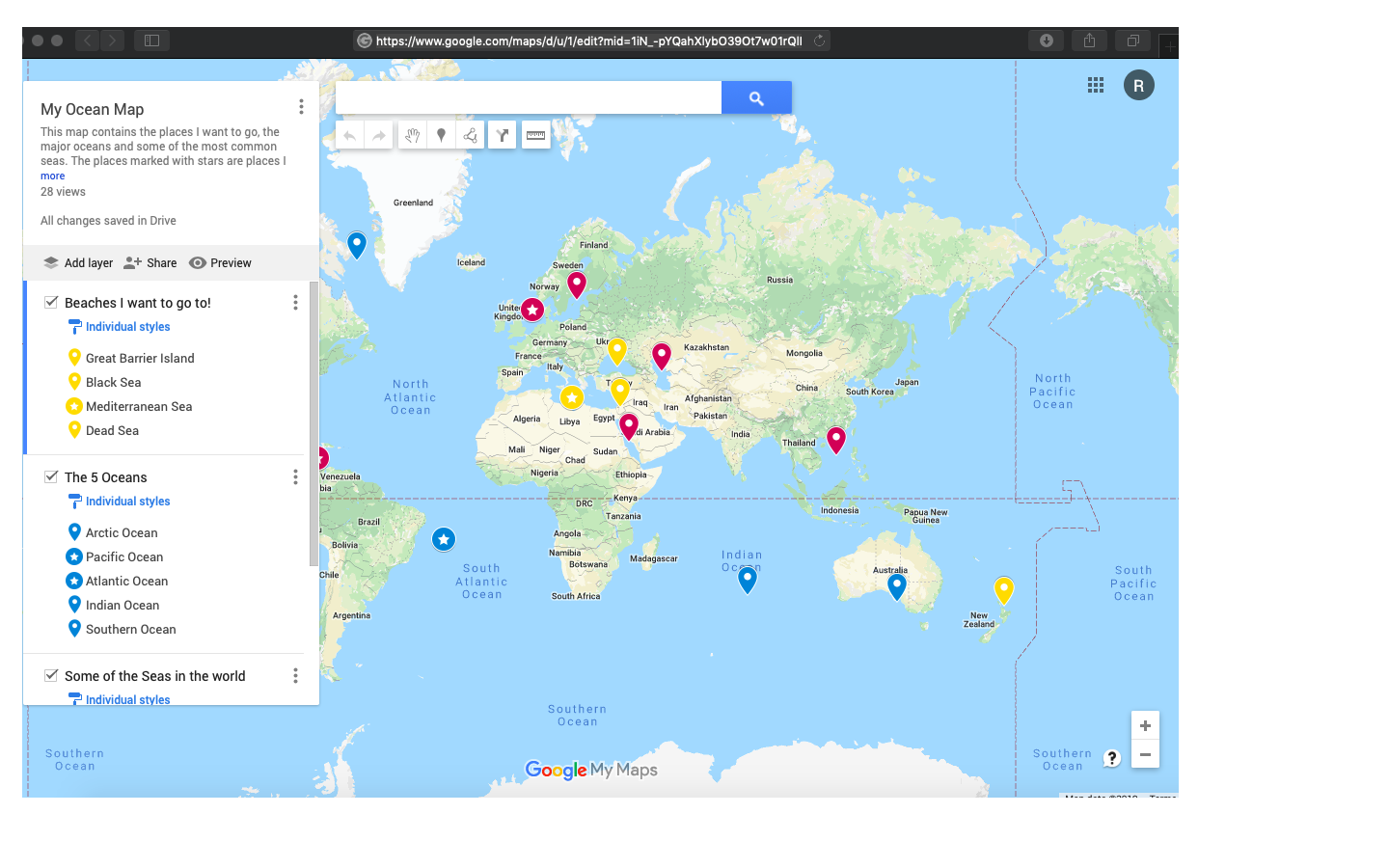Open Some of the Seas layer options menu
The height and width of the screenshot is (868, 1389).
click(x=295, y=676)
